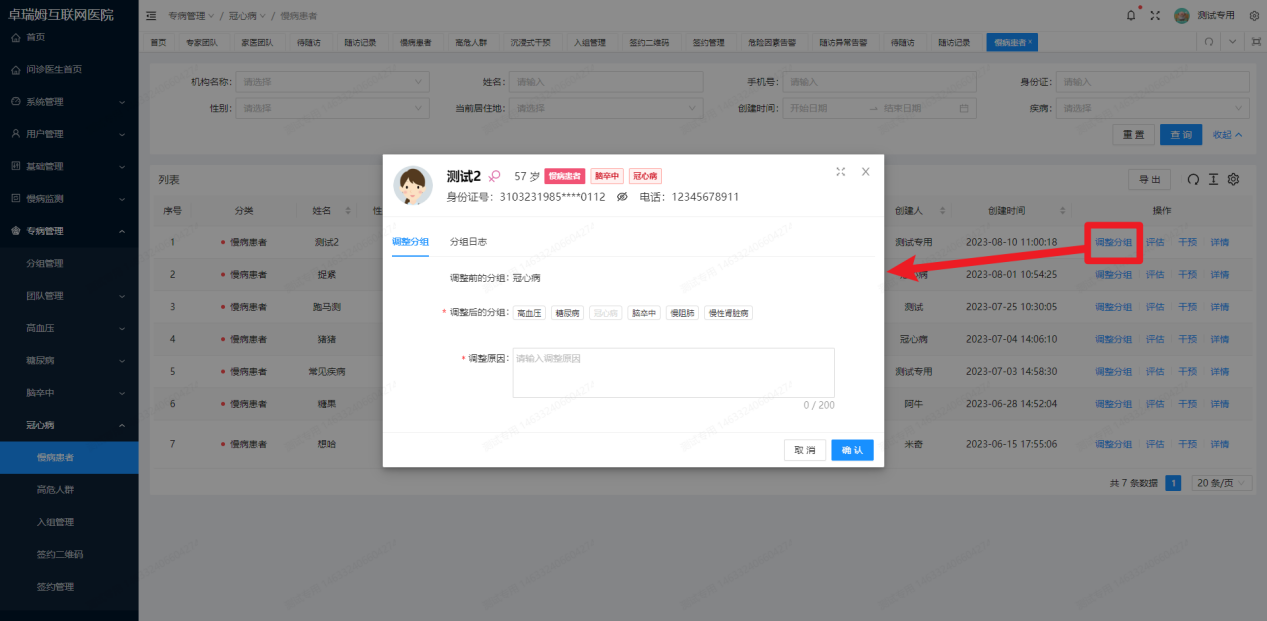Click the tab bar refresh icon
The image size is (1267, 621).
(1209, 42)
